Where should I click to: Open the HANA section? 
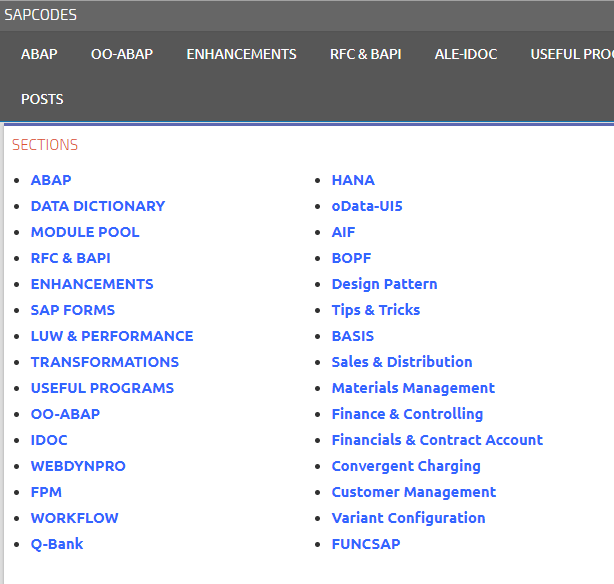click(353, 180)
